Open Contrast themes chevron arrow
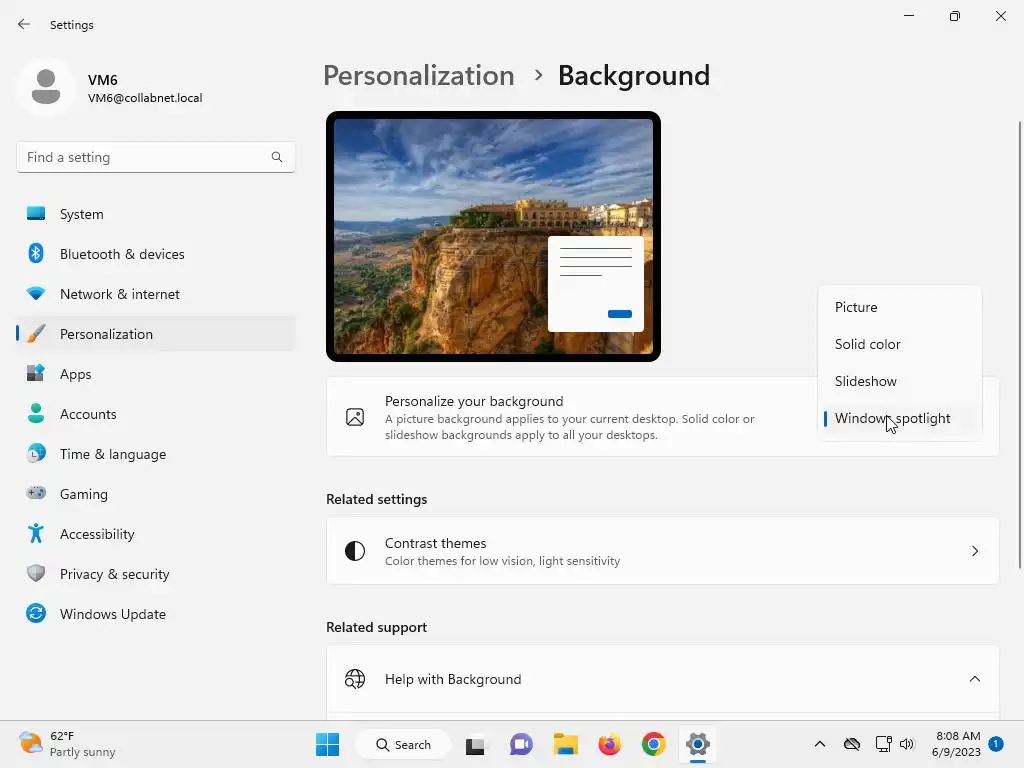The width and height of the screenshot is (1024, 768). tap(974, 551)
